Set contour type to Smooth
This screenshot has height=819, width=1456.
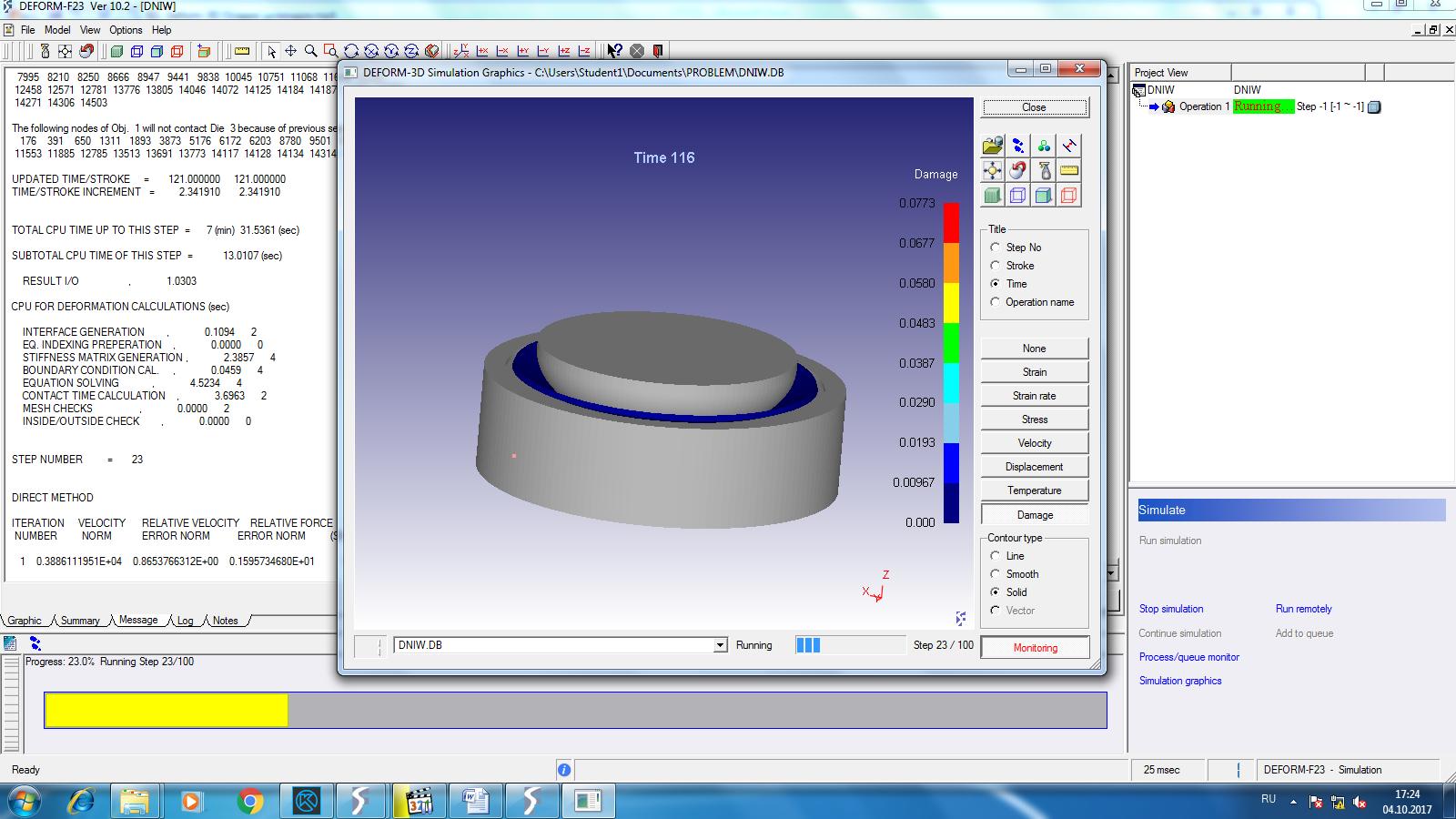point(996,574)
